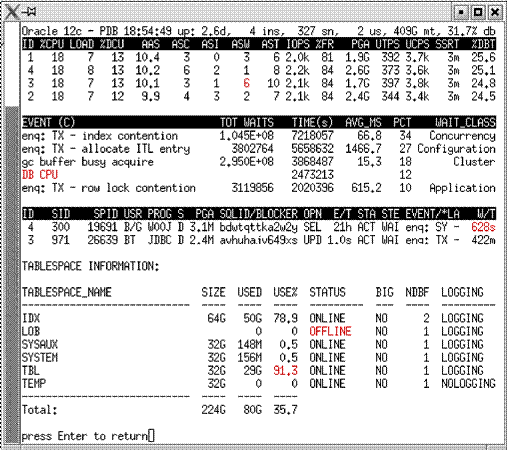Click the pin (stick window) icon
Screen dimensions: 507x450
coord(29,12)
